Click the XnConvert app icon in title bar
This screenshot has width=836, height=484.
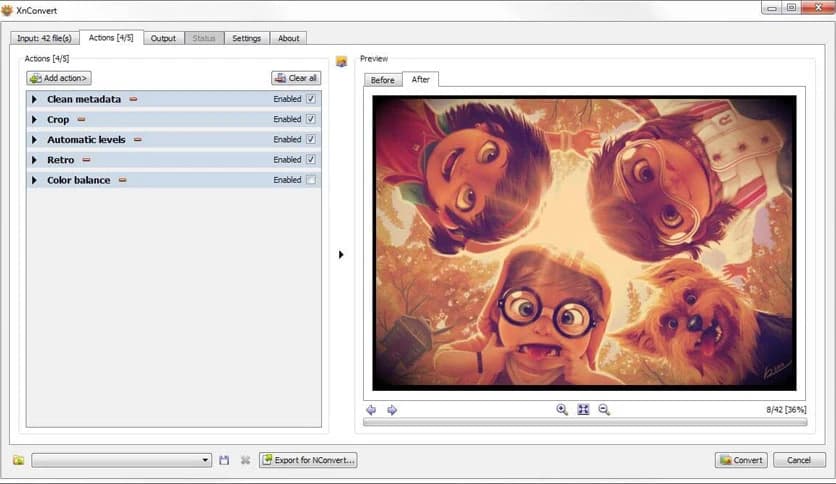click(7, 10)
